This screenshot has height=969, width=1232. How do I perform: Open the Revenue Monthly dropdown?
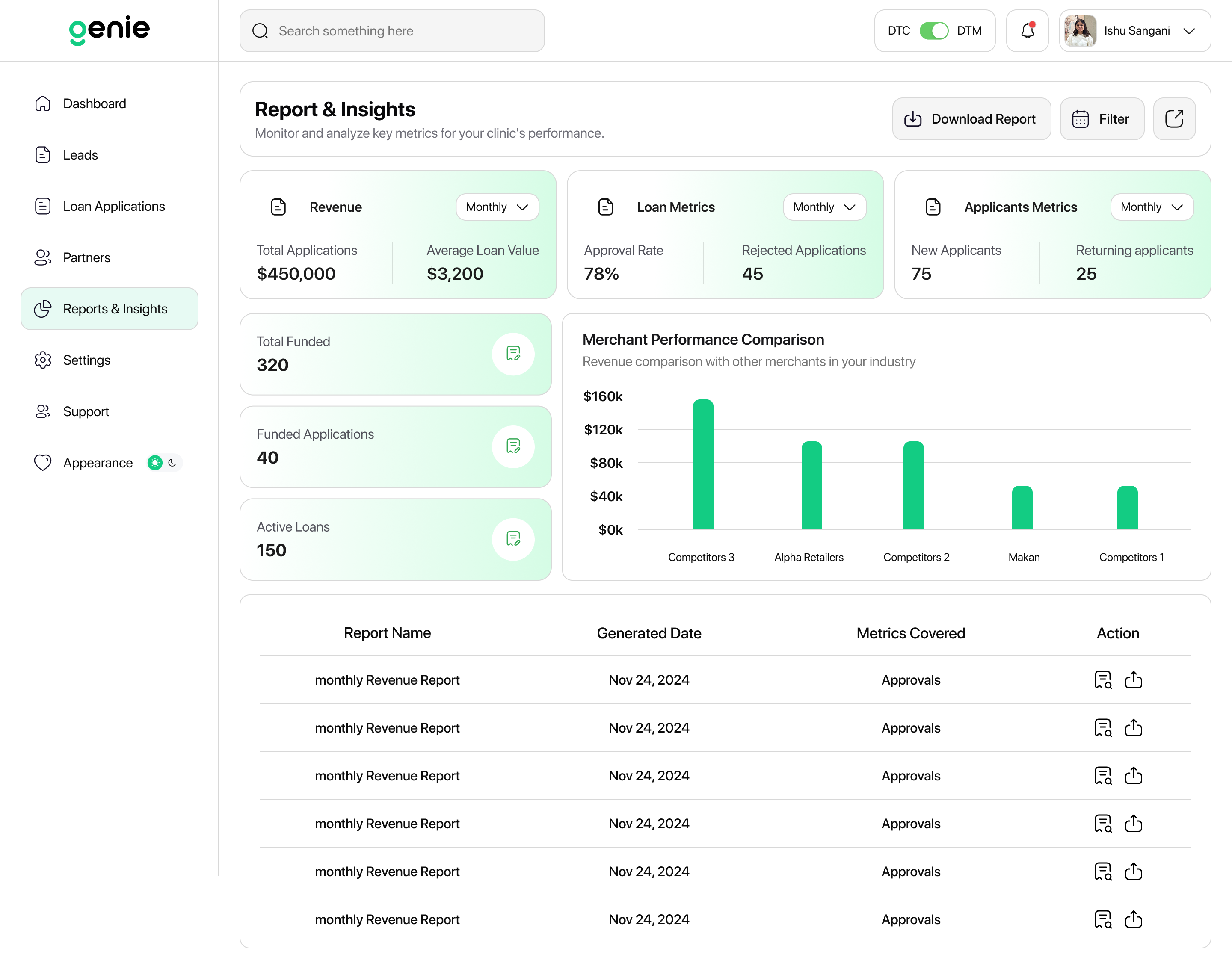point(497,207)
